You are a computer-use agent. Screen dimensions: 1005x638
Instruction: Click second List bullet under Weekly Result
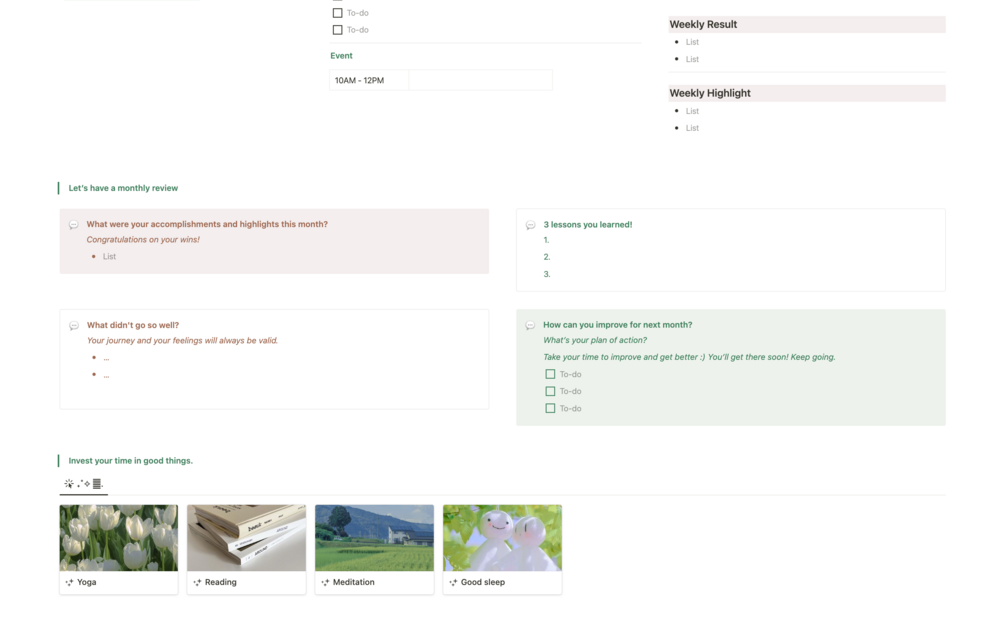pos(692,60)
